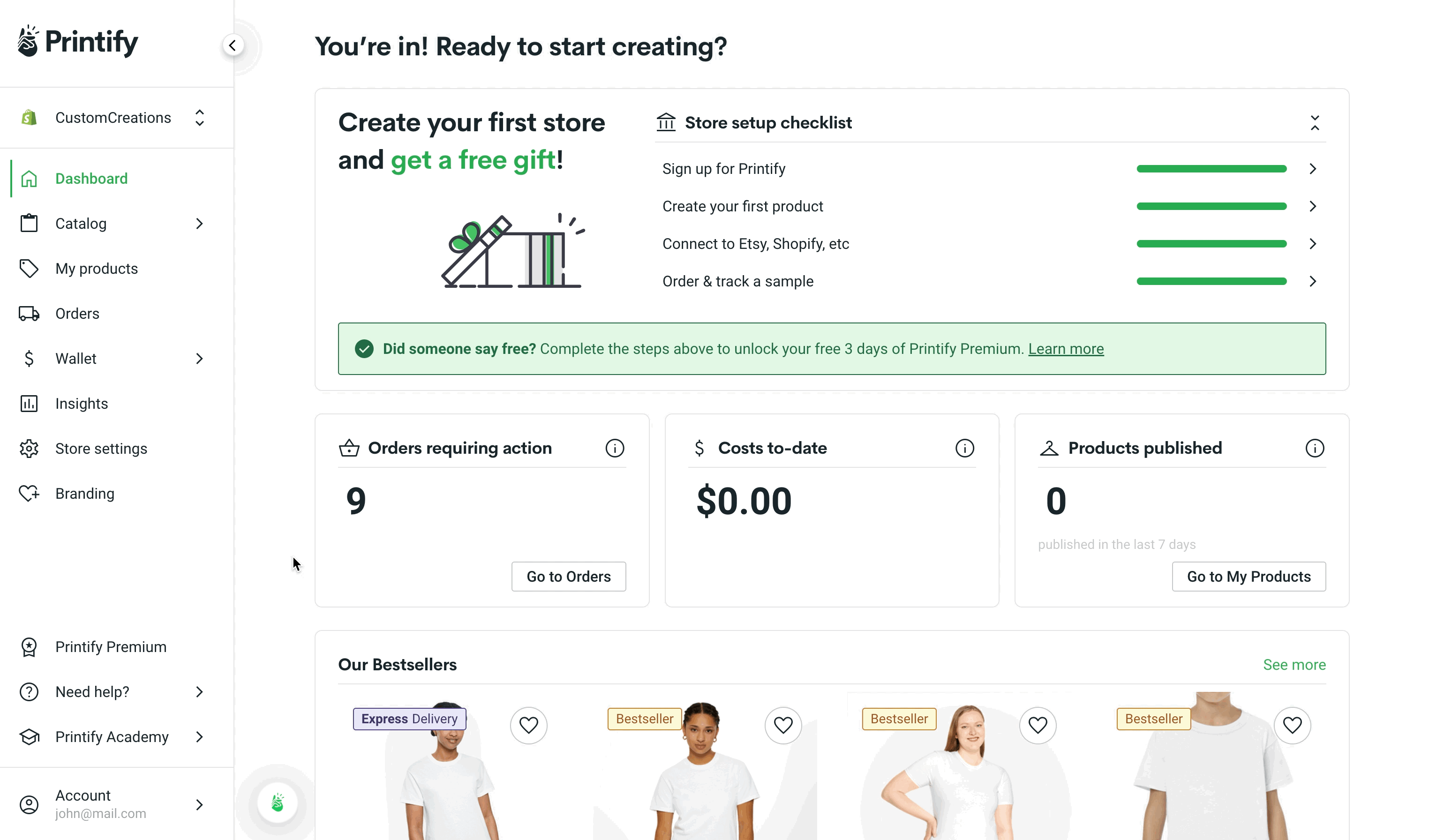1429x840 pixels.
Task: Heart the first Bestseller t-shirt
Action: pos(783,725)
